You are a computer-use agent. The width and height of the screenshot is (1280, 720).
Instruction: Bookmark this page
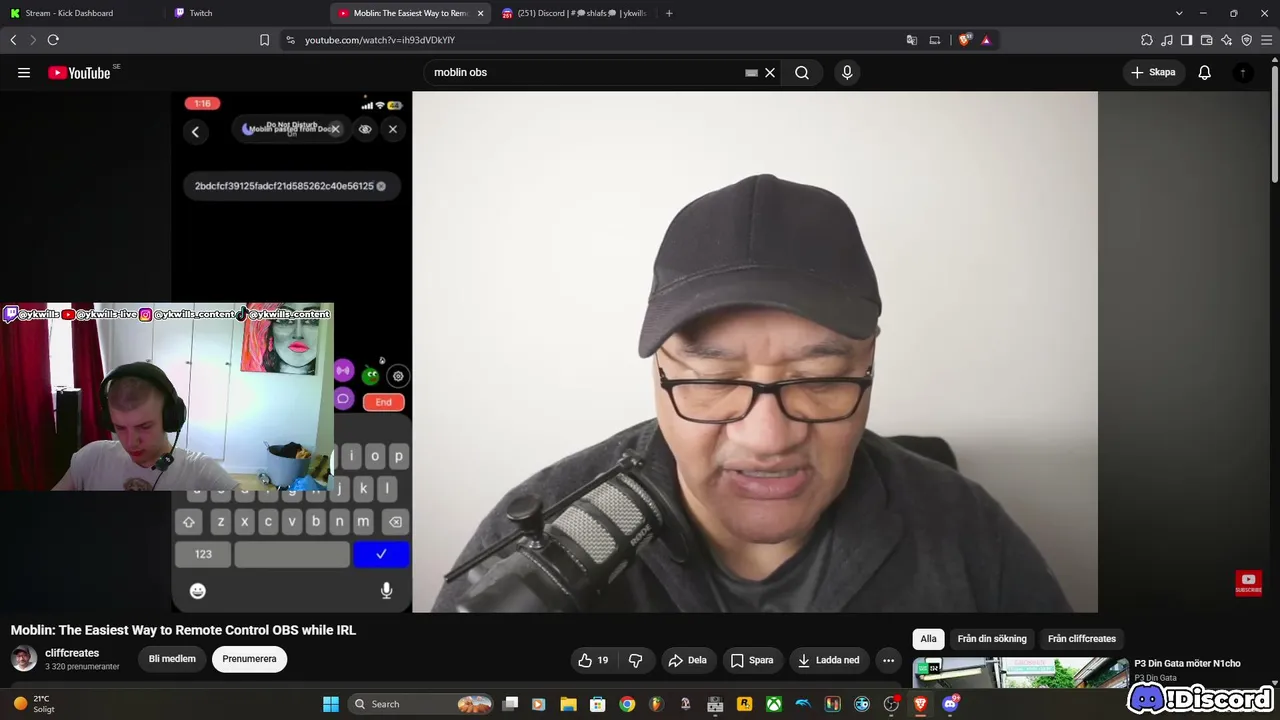(x=264, y=40)
